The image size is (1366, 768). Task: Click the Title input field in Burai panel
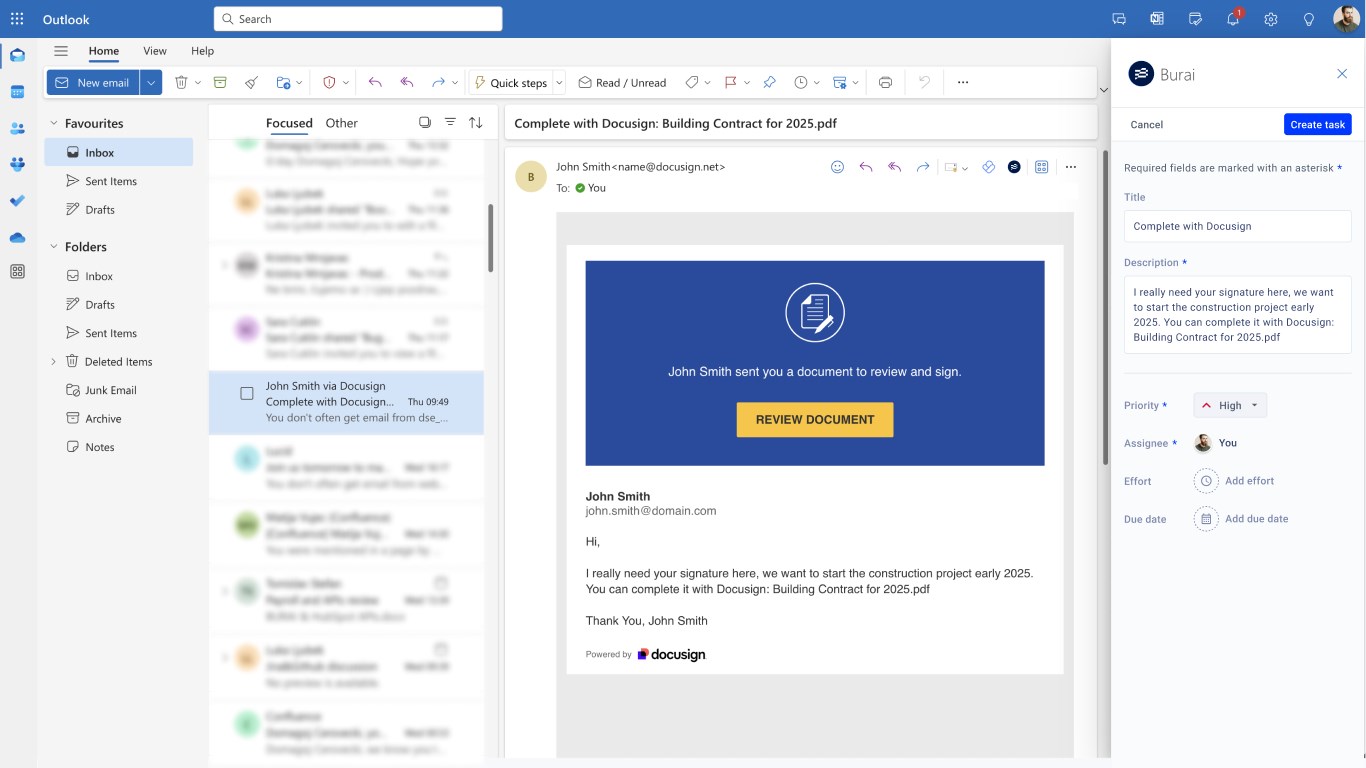coord(1237,226)
